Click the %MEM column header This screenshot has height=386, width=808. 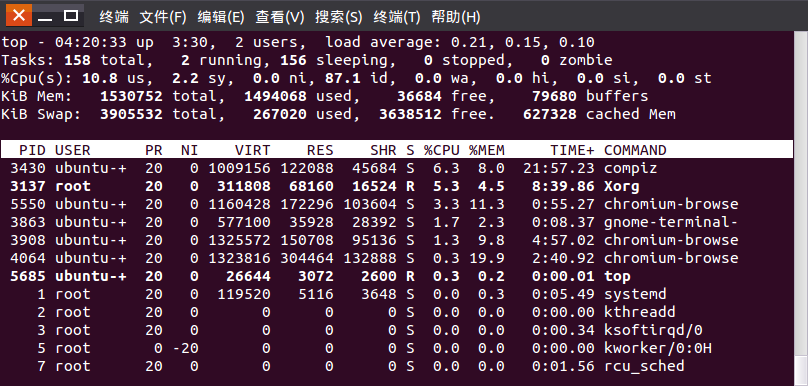pos(487,150)
